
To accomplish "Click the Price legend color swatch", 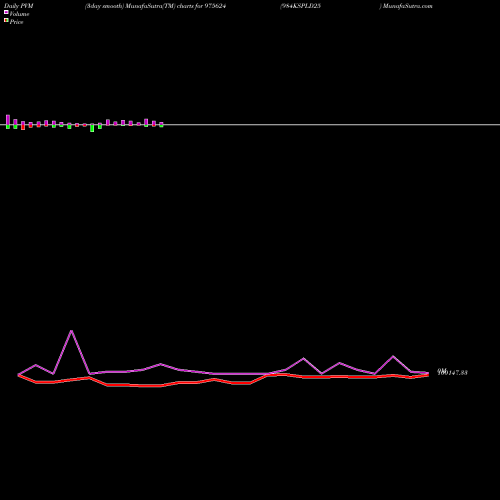I will coord(6,21).
